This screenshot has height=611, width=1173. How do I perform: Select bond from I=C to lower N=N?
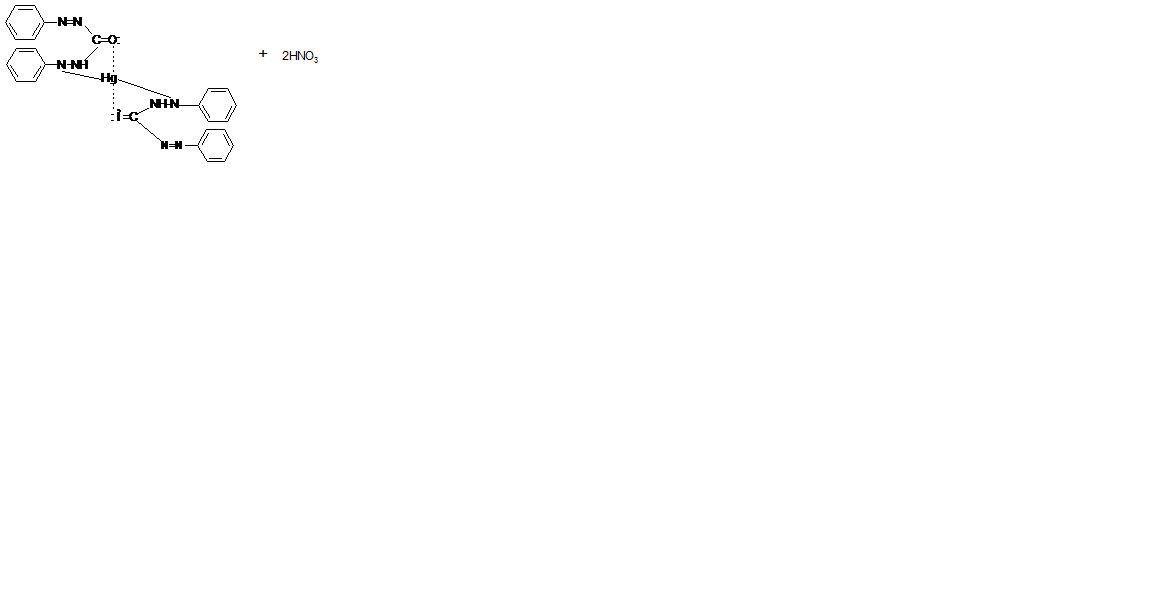tap(150, 131)
